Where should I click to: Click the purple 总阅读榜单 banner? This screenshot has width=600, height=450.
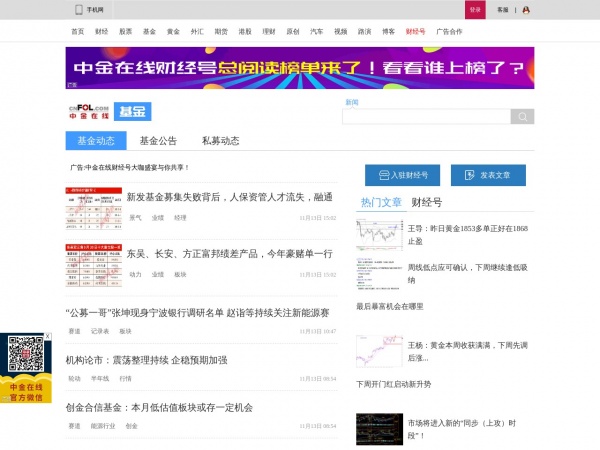tap(300, 68)
